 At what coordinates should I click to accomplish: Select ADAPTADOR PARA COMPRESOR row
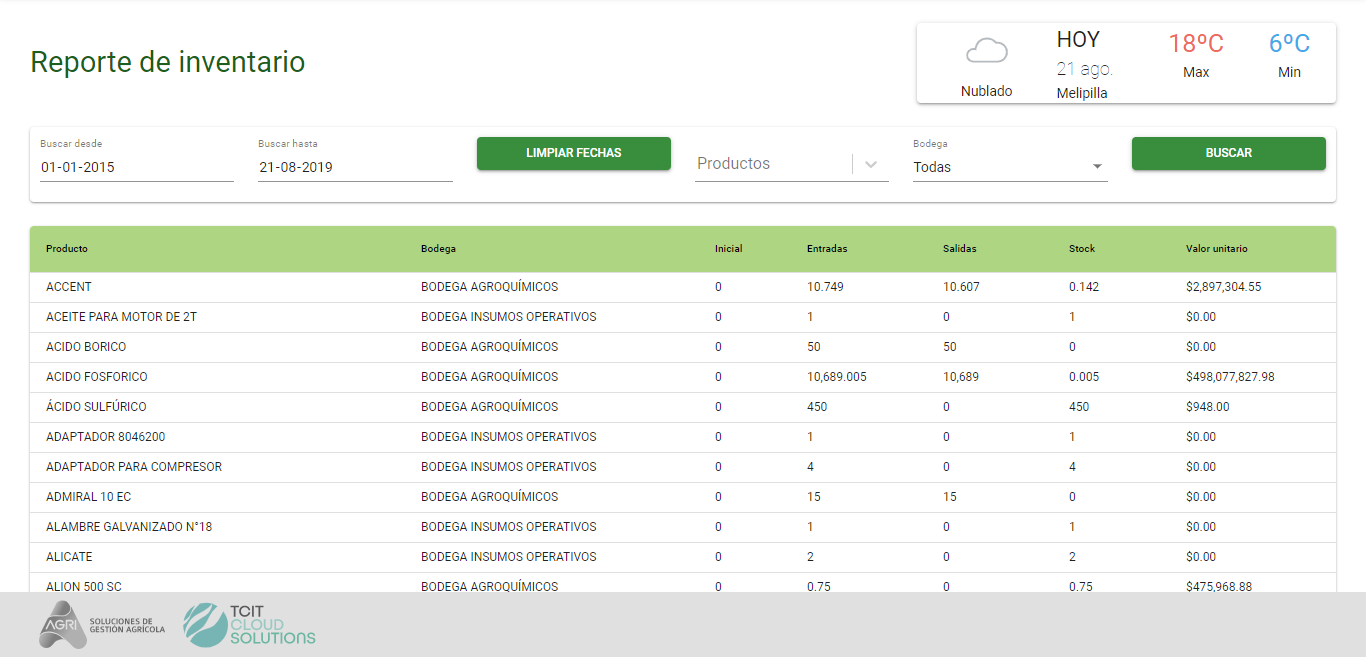[683, 467]
